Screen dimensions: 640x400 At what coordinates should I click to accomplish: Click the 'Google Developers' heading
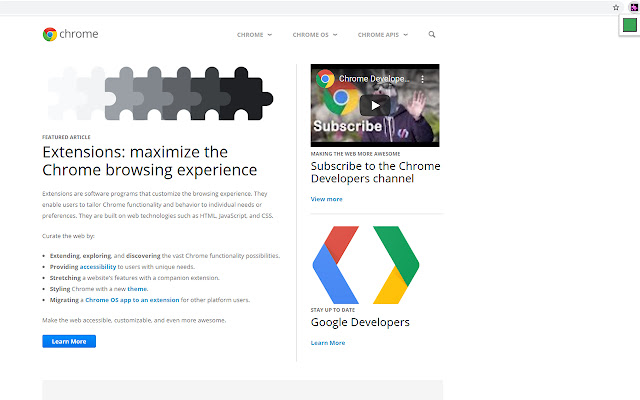pyautogui.click(x=360, y=322)
